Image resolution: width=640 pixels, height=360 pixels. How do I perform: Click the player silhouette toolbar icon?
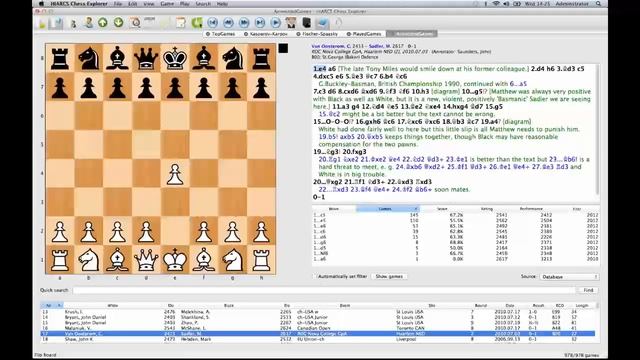click(x=88, y=22)
